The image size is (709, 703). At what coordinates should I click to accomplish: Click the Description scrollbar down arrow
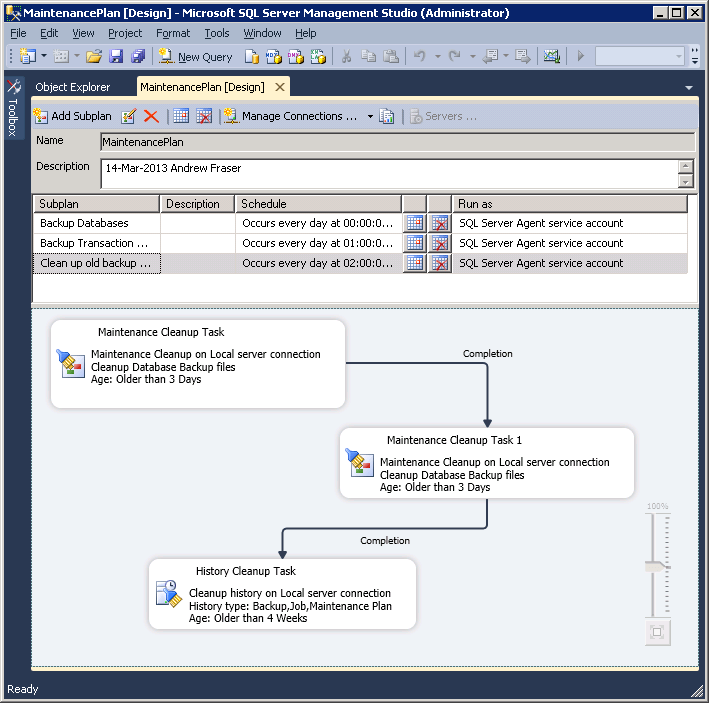click(x=685, y=182)
